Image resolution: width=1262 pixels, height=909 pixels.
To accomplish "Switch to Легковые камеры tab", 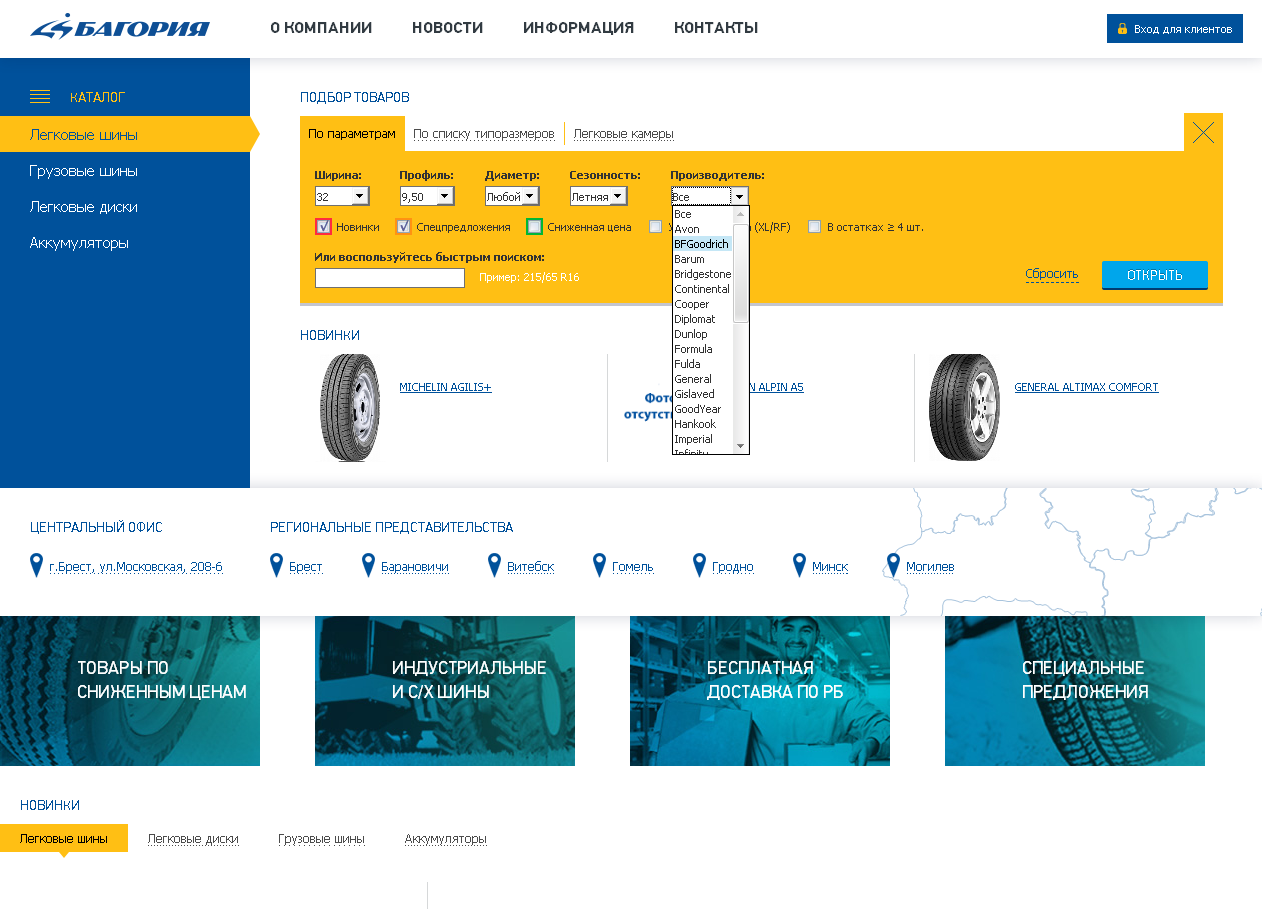I will [623, 133].
